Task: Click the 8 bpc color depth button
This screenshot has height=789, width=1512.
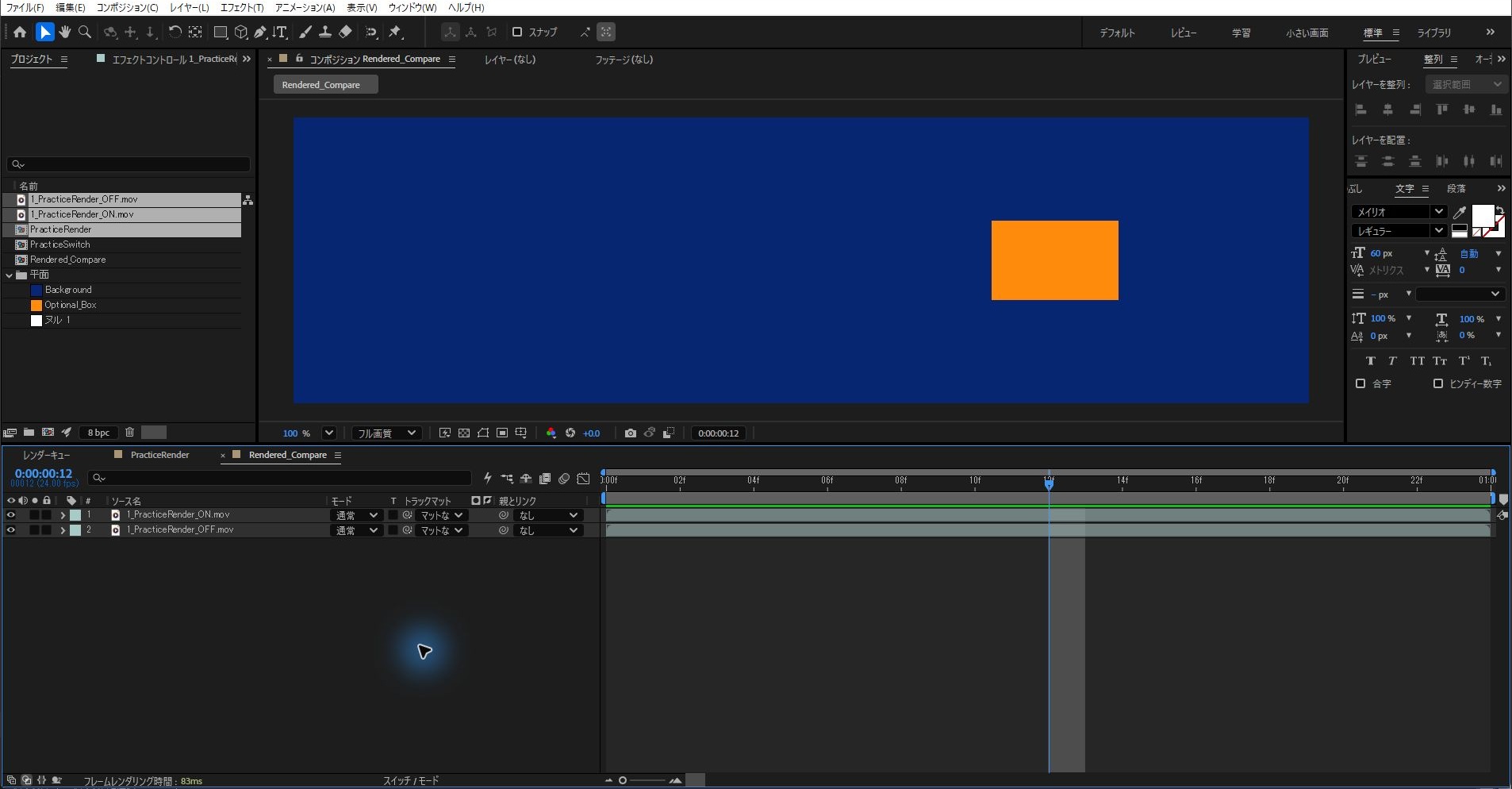Action: [x=98, y=433]
